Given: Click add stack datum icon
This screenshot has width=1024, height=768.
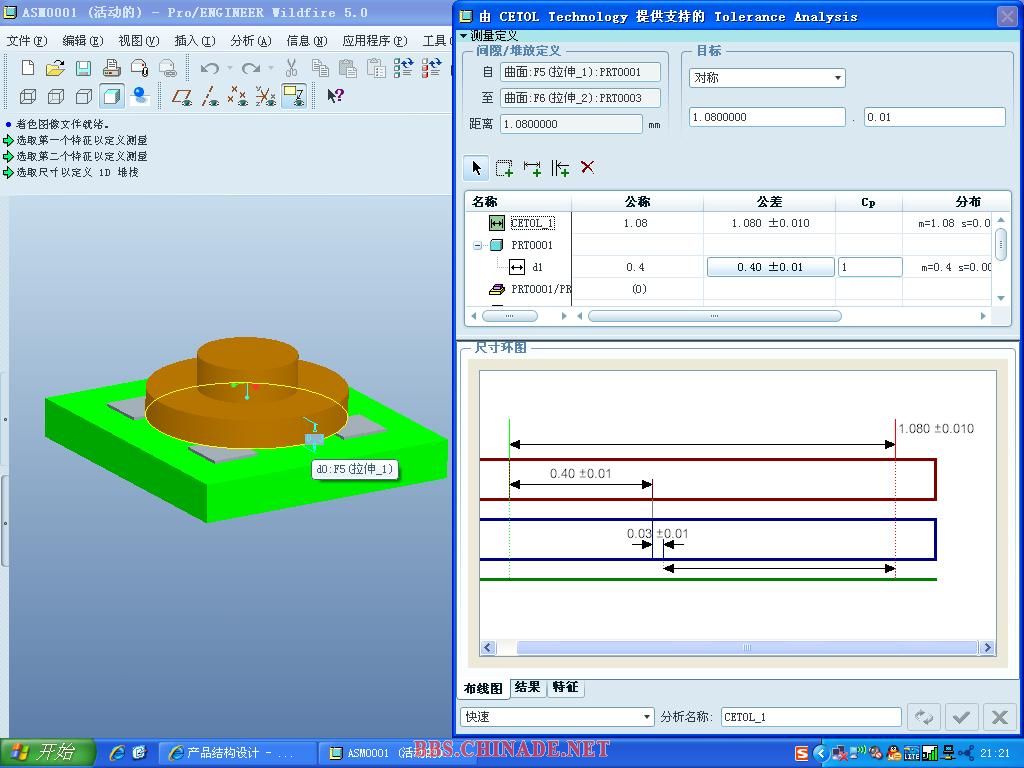Looking at the screenshot, I should point(560,168).
